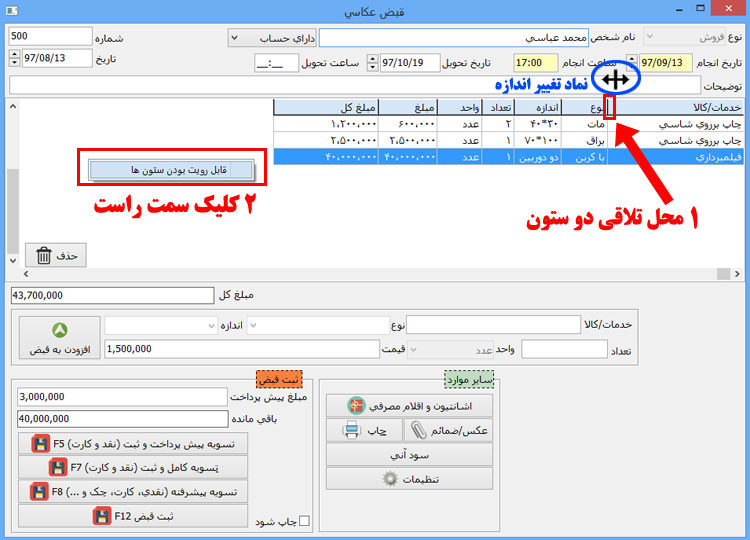Click the printer icon on the چاپ button
750x540 pixels.
pyautogui.click(x=351, y=430)
